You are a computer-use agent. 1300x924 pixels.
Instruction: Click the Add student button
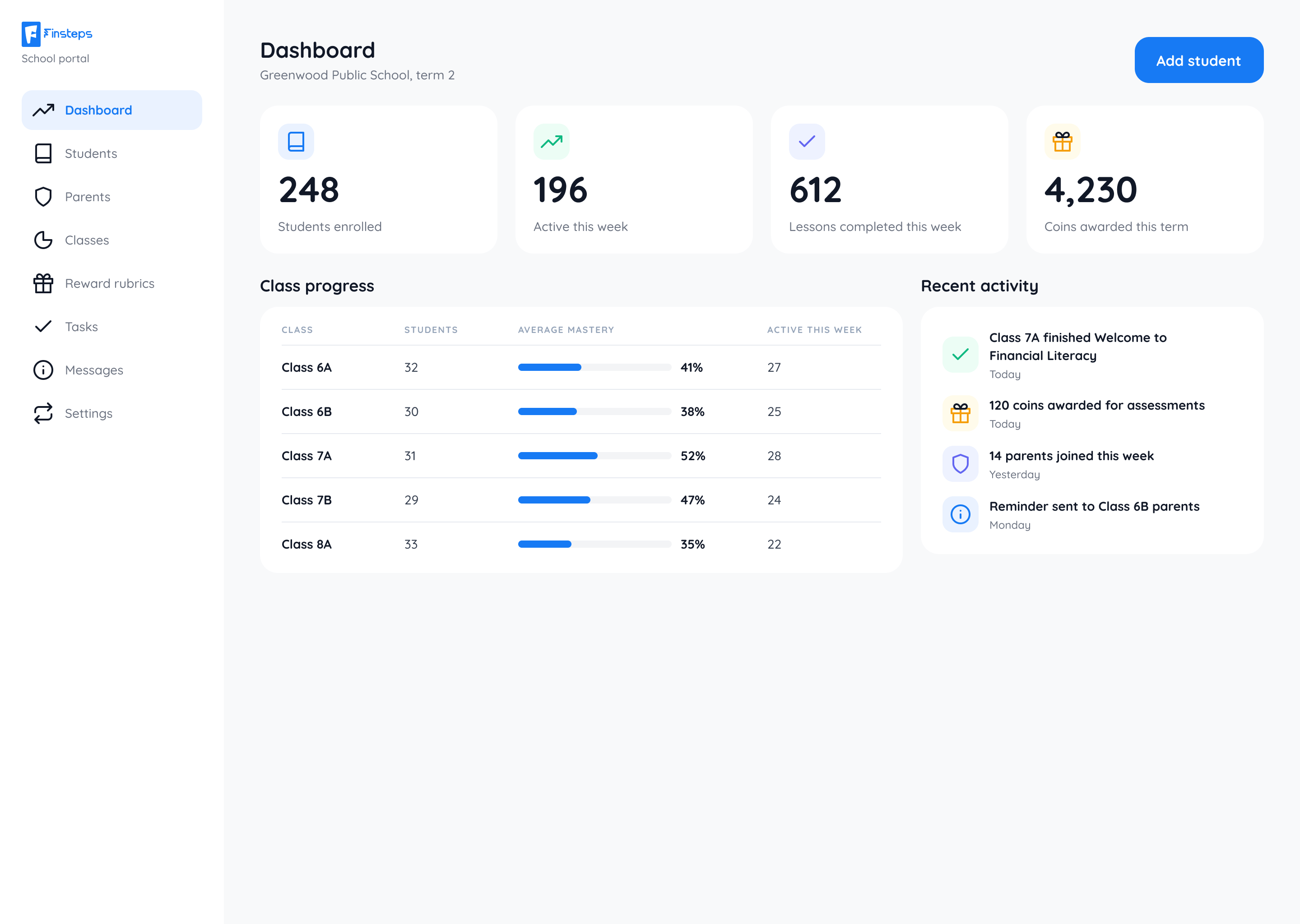[x=1199, y=60]
